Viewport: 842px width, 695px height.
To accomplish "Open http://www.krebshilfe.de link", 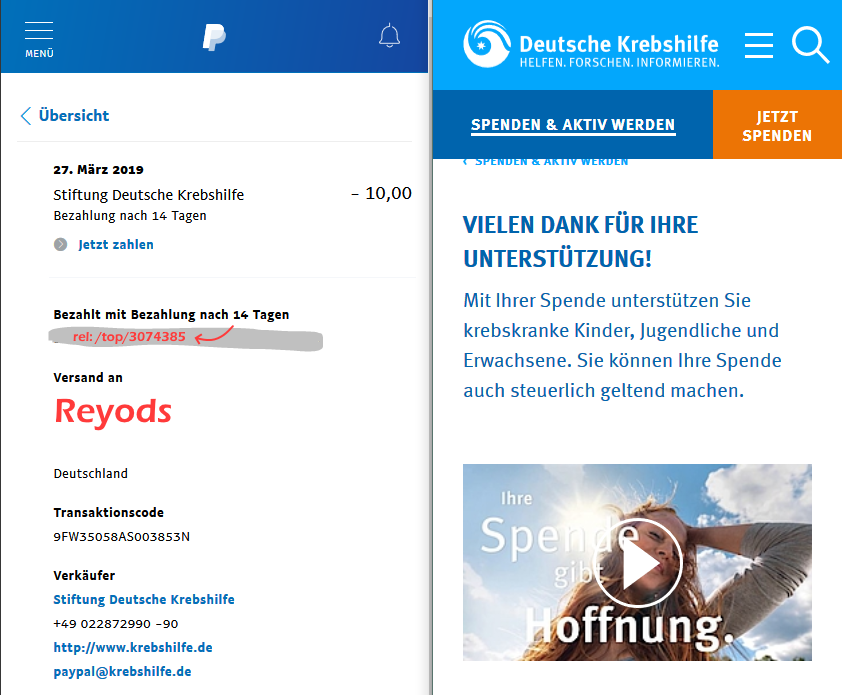I will tap(133, 648).
